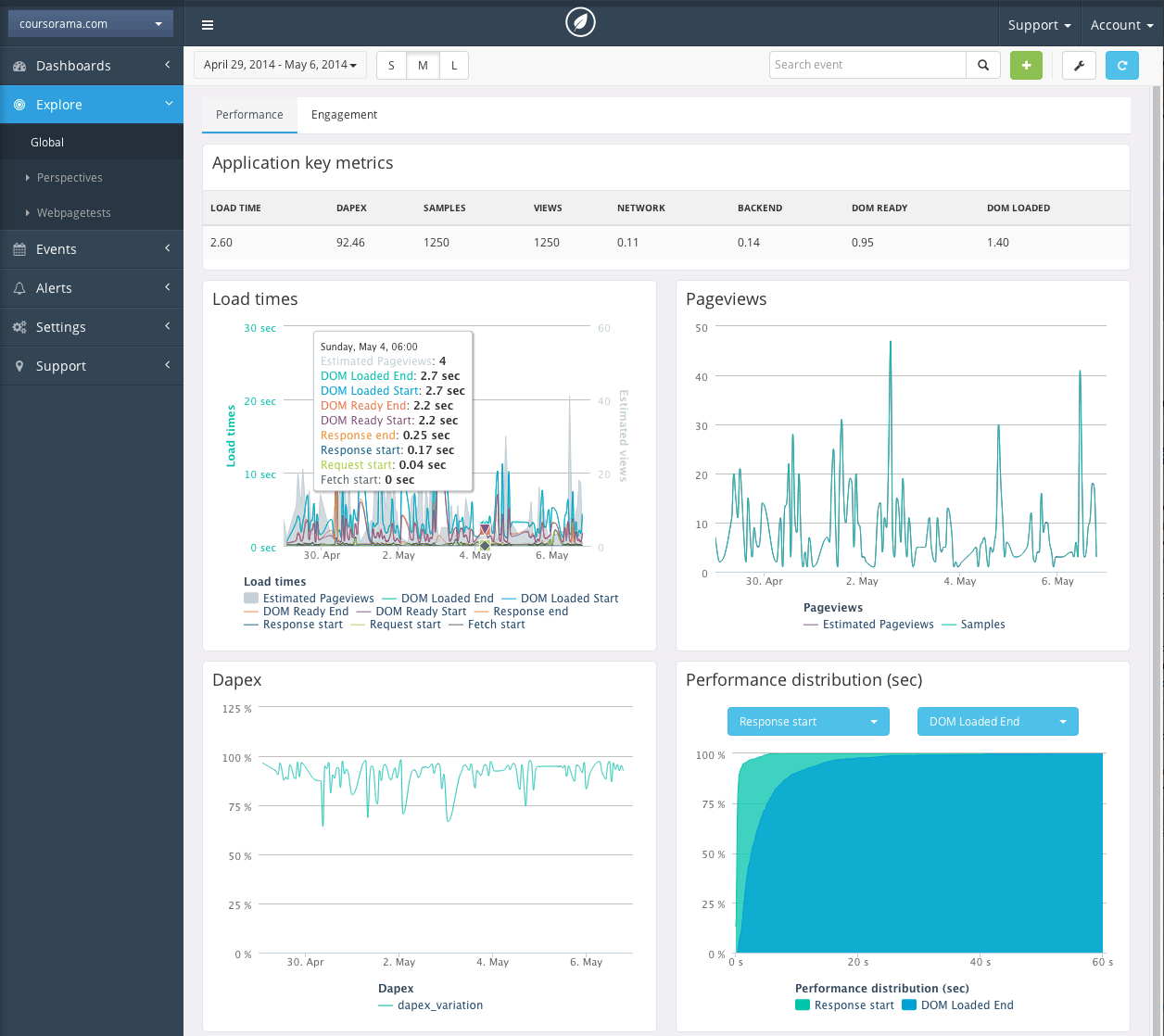This screenshot has height=1036, width=1164.
Task: Click the Search event input field
Action: coord(867,65)
